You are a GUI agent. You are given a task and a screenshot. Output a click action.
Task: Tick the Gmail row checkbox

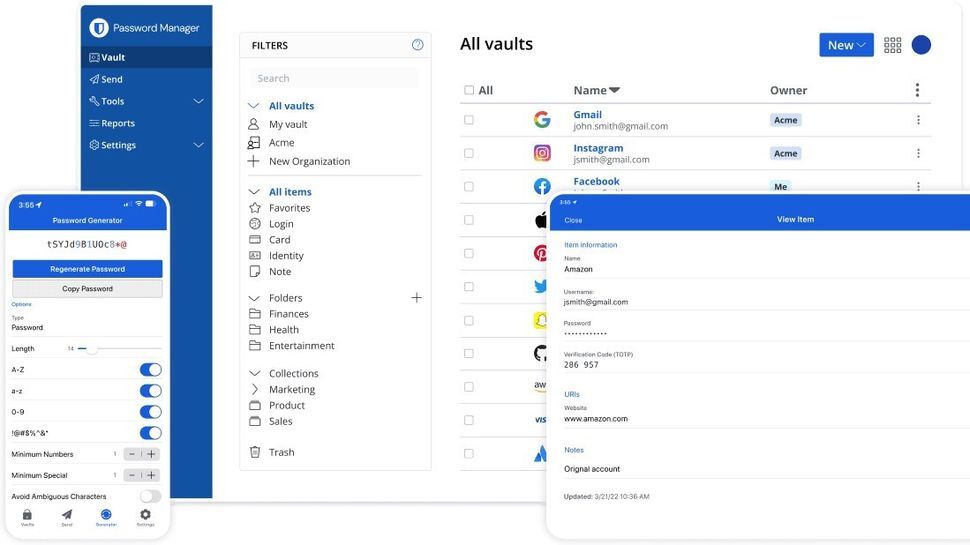point(469,120)
